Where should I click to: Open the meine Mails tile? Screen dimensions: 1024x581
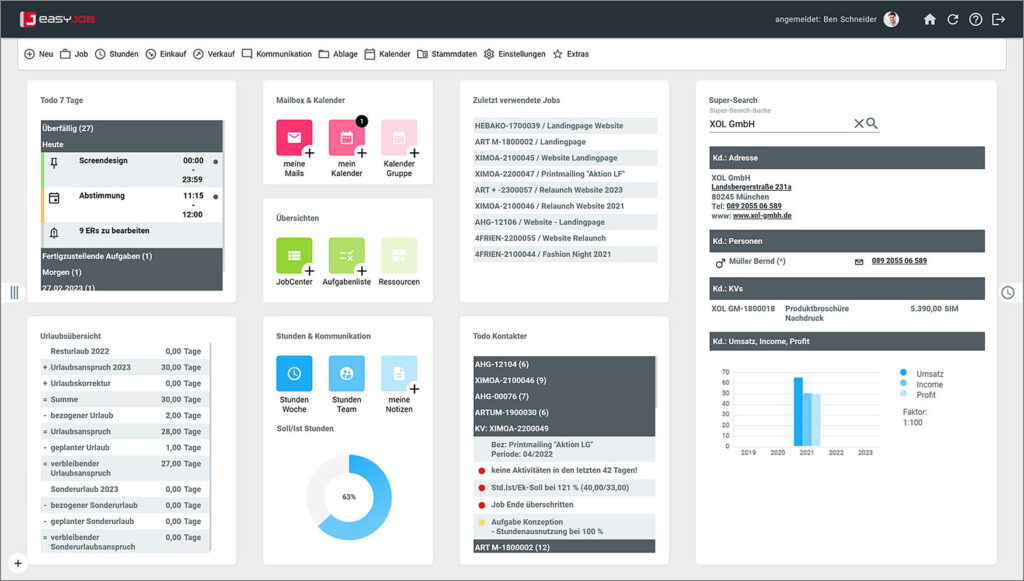pos(294,138)
